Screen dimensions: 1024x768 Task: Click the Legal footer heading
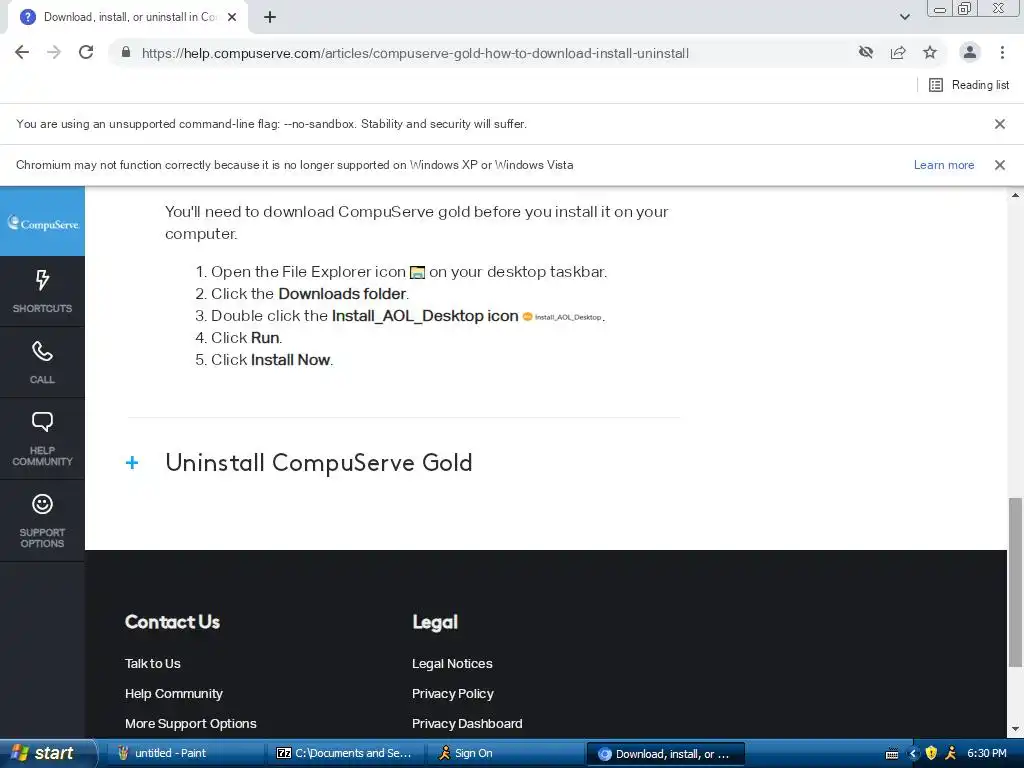(435, 622)
